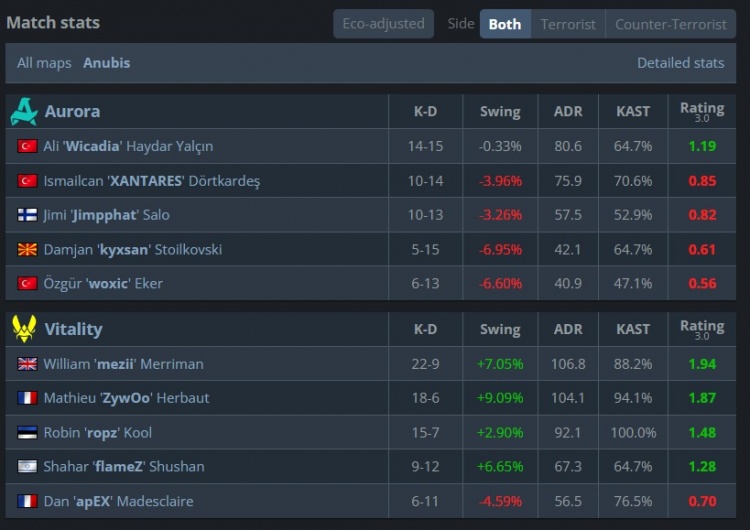Select the Both side filter

point(505,23)
